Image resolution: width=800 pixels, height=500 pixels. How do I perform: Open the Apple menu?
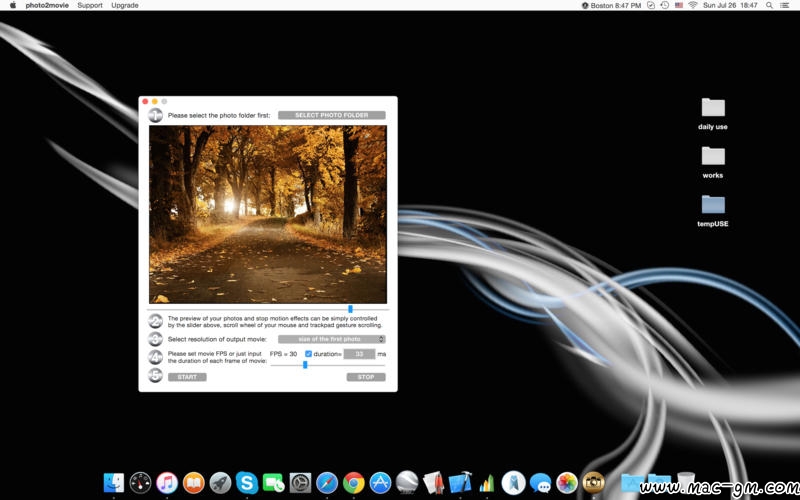pyautogui.click(x=12, y=5)
